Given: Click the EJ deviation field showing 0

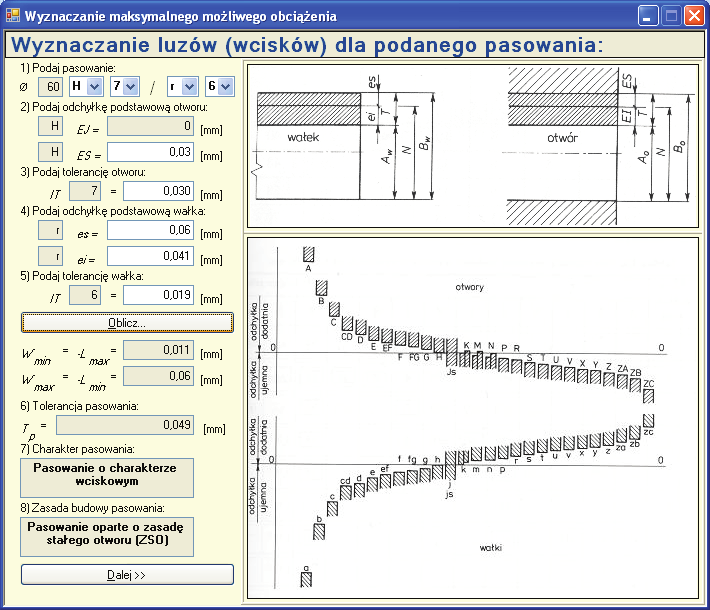Looking at the screenshot, I should point(150,126).
